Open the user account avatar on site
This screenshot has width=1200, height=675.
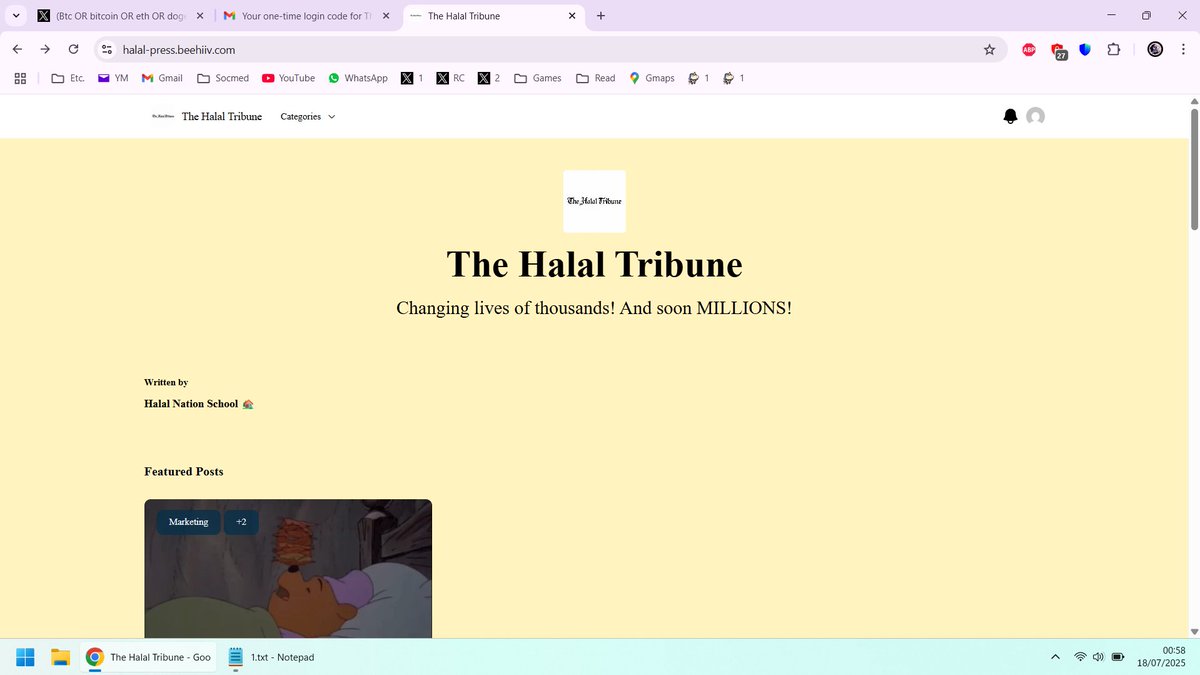1036,117
